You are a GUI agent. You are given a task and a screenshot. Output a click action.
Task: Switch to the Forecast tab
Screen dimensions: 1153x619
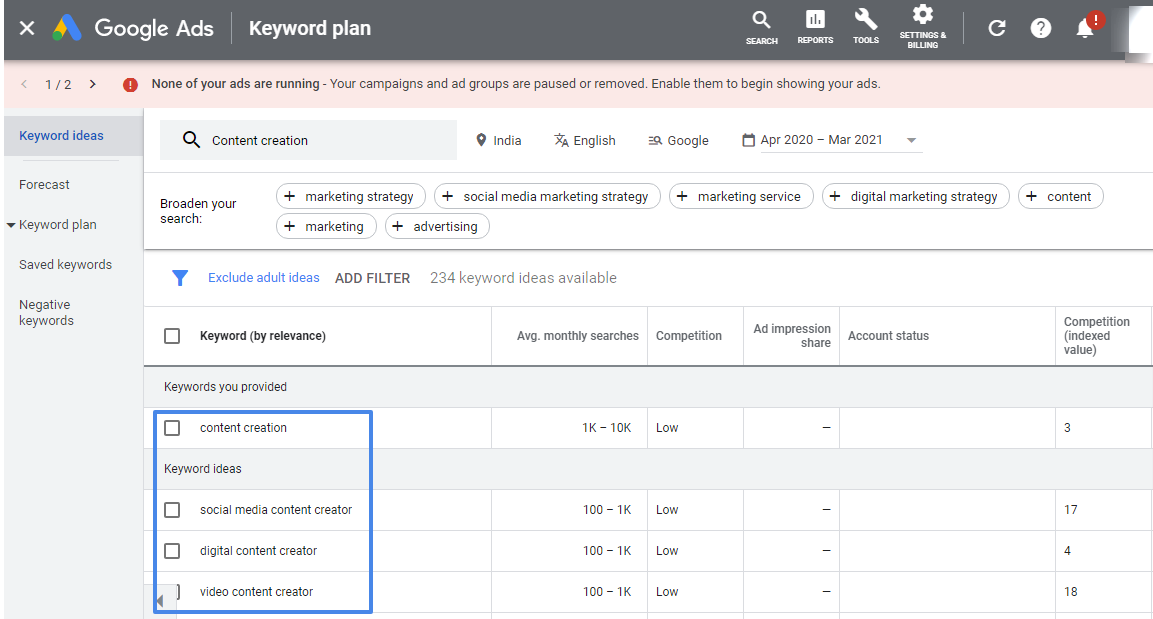click(44, 184)
